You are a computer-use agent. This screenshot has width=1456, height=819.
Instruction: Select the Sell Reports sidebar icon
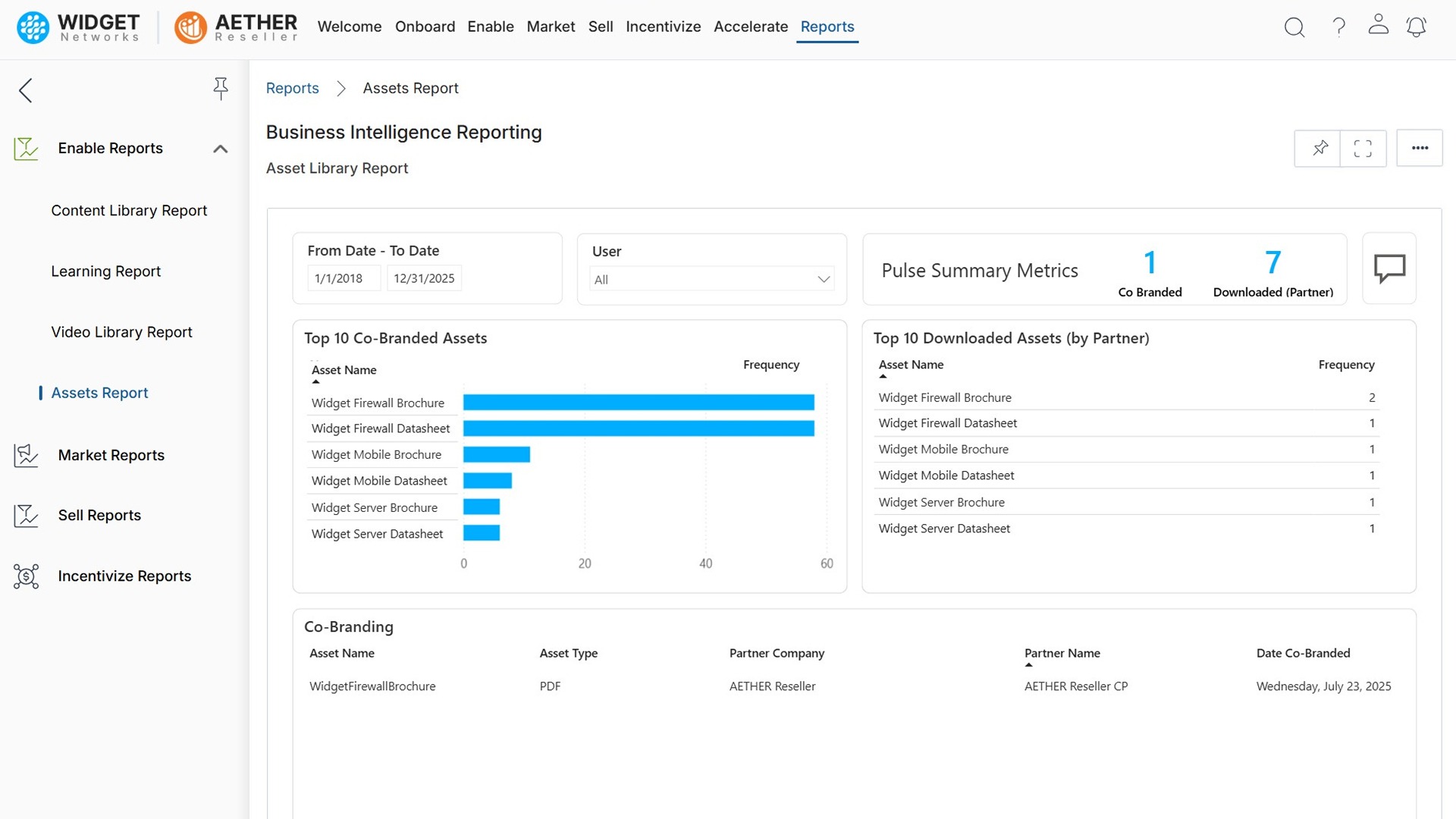[x=26, y=516]
